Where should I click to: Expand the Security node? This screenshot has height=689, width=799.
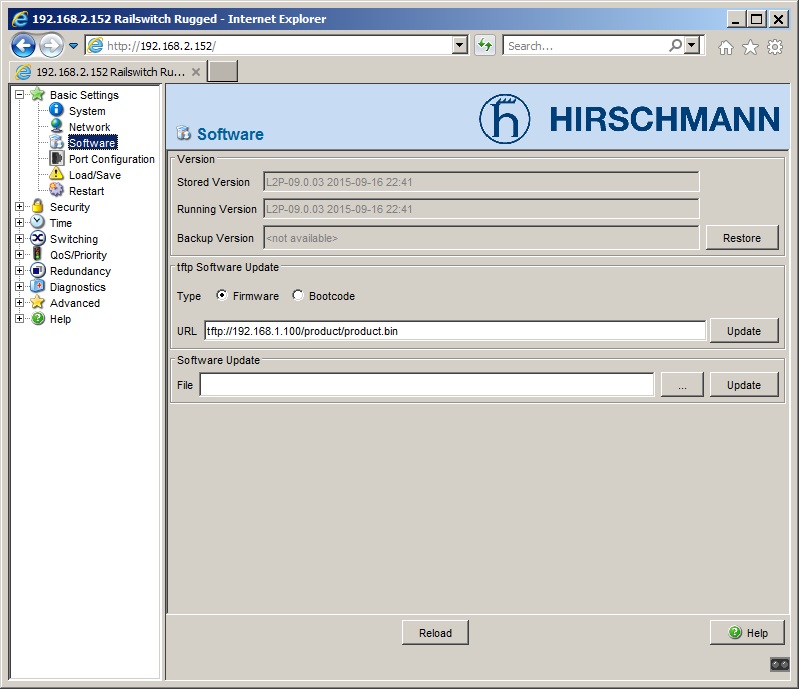19,206
